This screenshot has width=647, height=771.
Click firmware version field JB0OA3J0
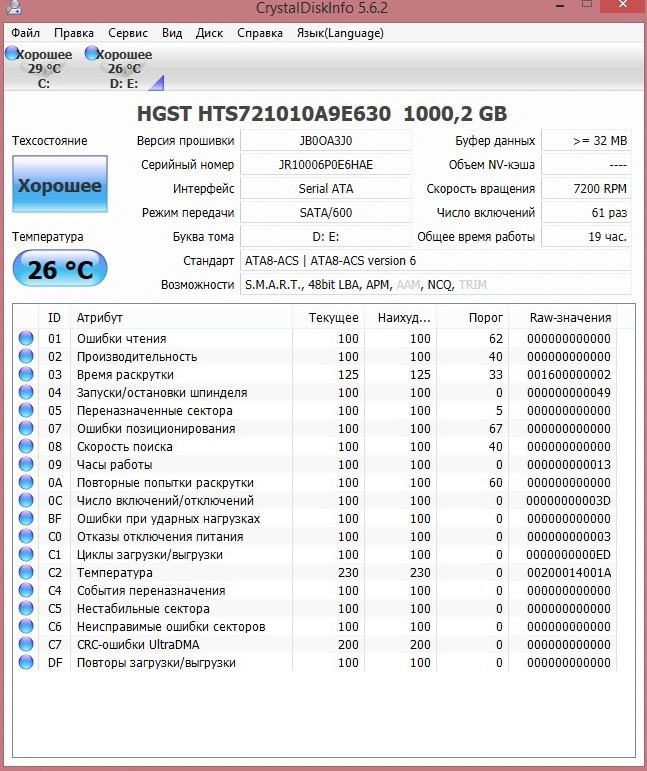[x=325, y=141]
